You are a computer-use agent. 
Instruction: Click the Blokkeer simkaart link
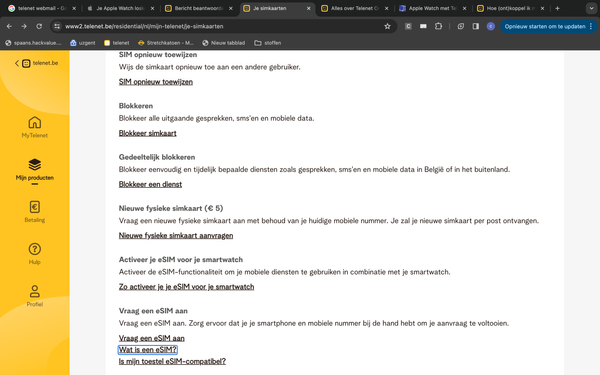tap(147, 133)
